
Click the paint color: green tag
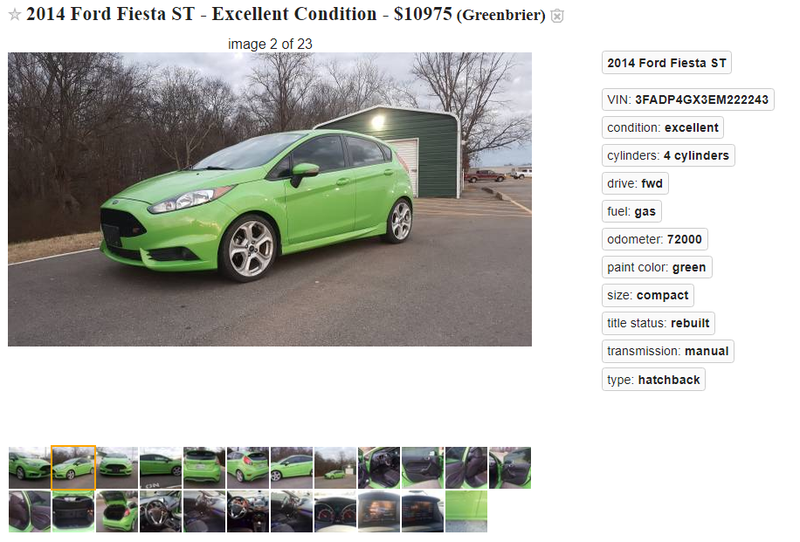point(657,267)
